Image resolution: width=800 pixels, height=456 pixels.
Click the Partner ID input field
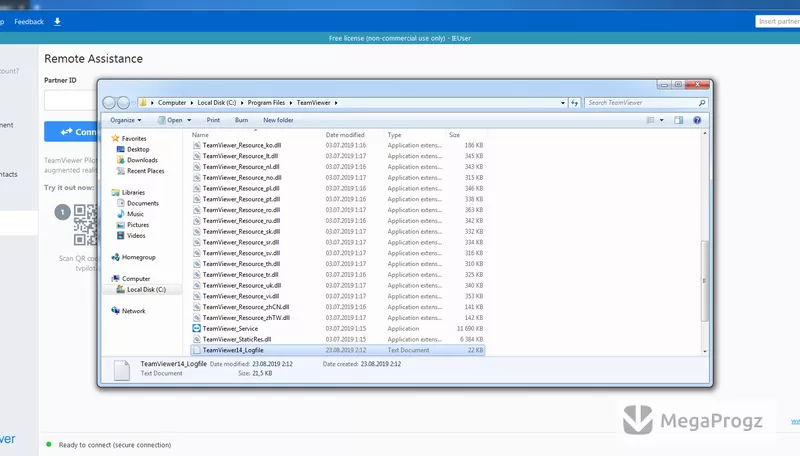tap(70, 100)
